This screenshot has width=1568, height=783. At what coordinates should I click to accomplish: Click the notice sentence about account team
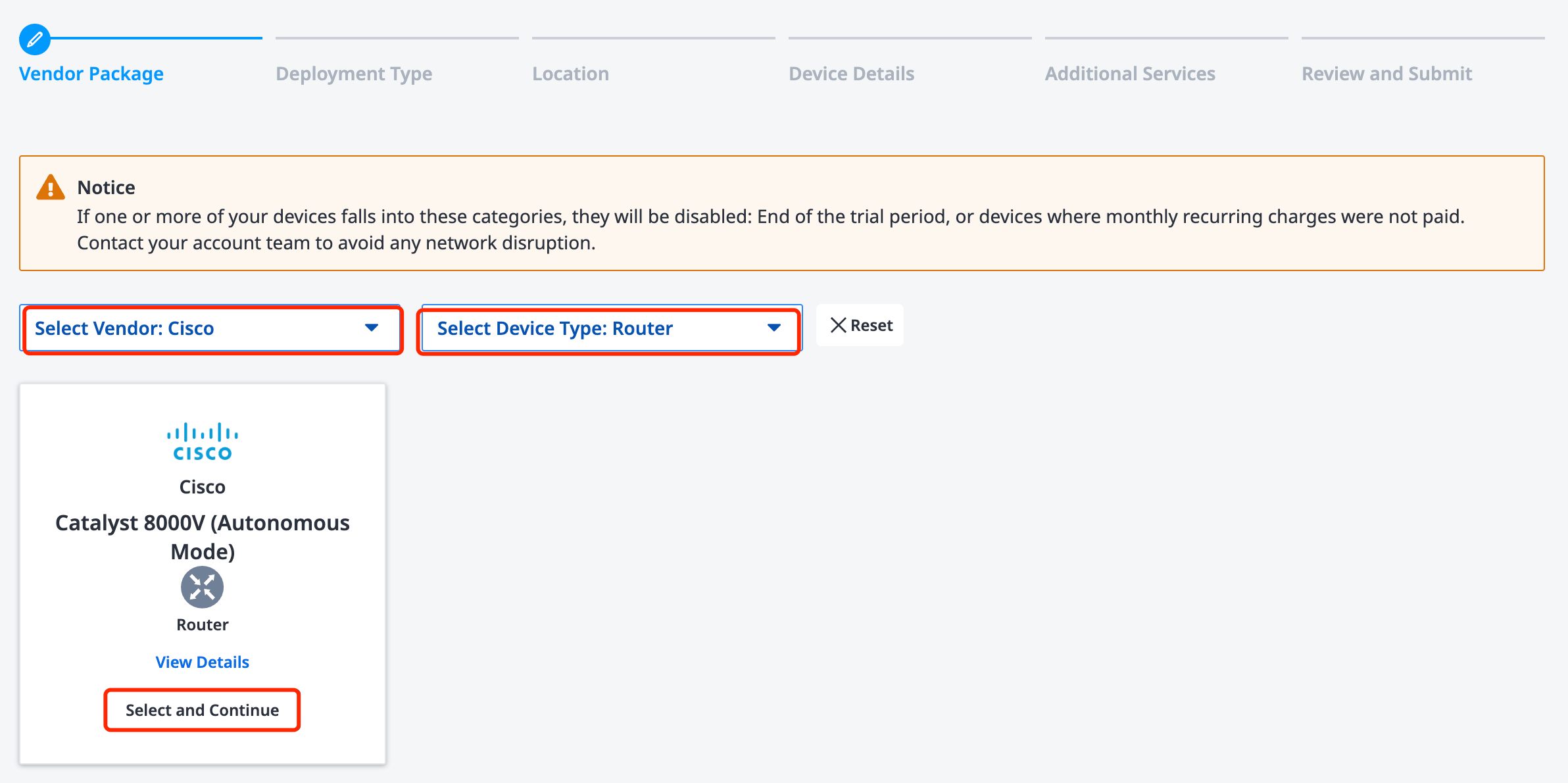336,243
